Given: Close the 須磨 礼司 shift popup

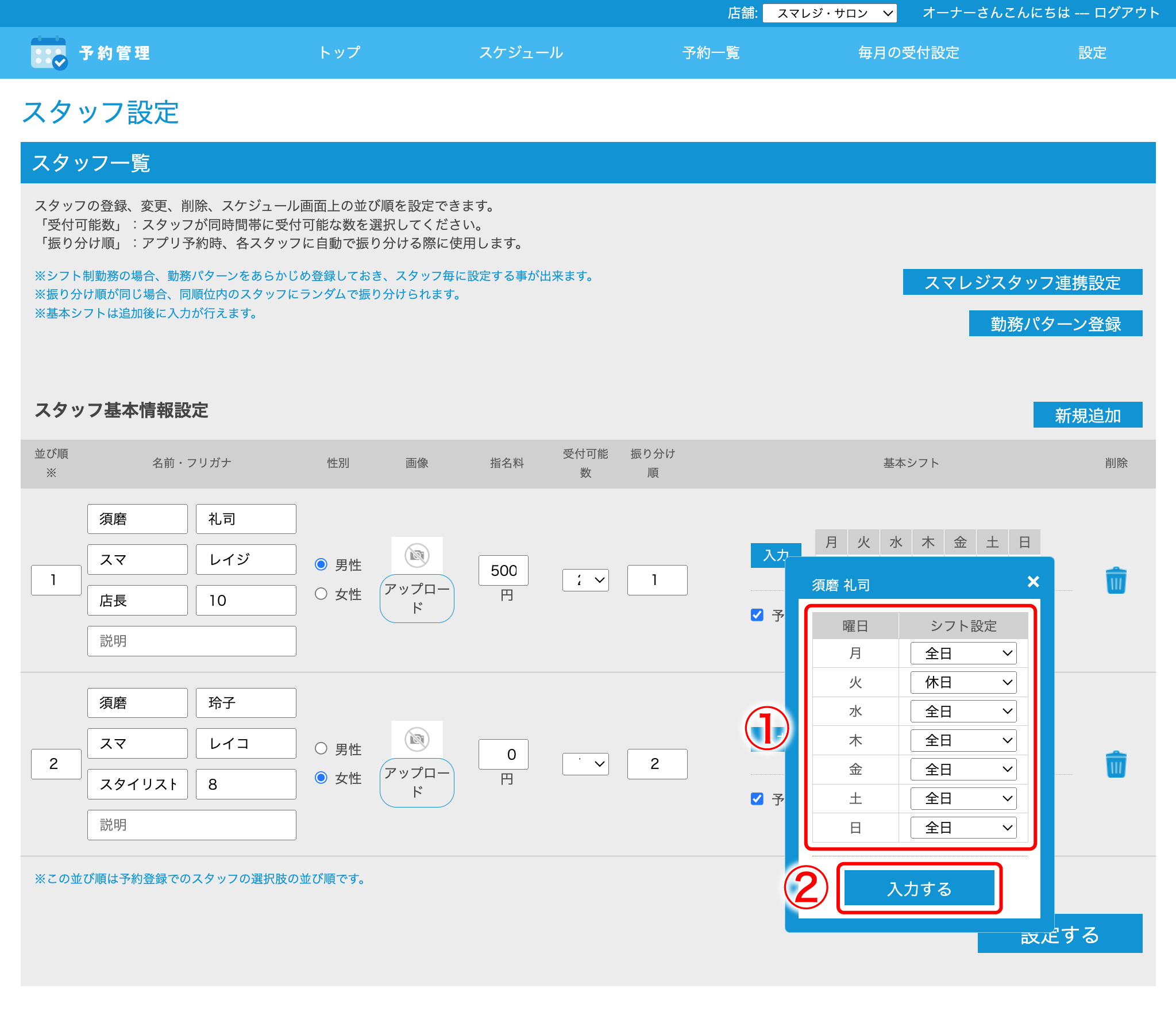Looking at the screenshot, I should [1033, 582].
